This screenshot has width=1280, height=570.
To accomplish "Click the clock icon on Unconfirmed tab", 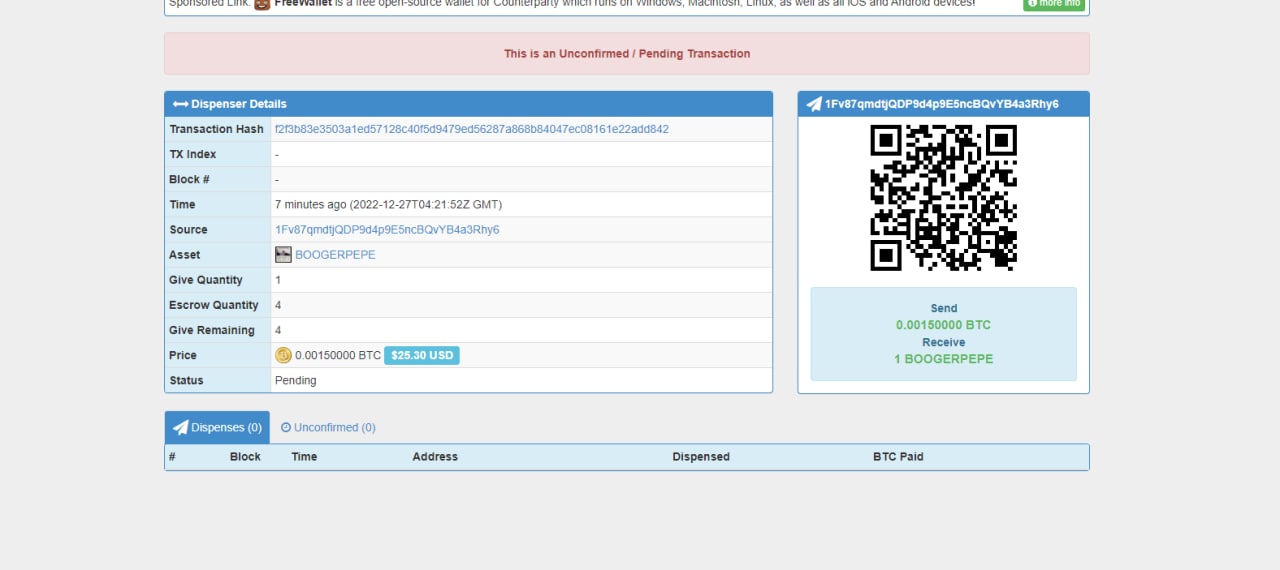I will tap(286, 427).
